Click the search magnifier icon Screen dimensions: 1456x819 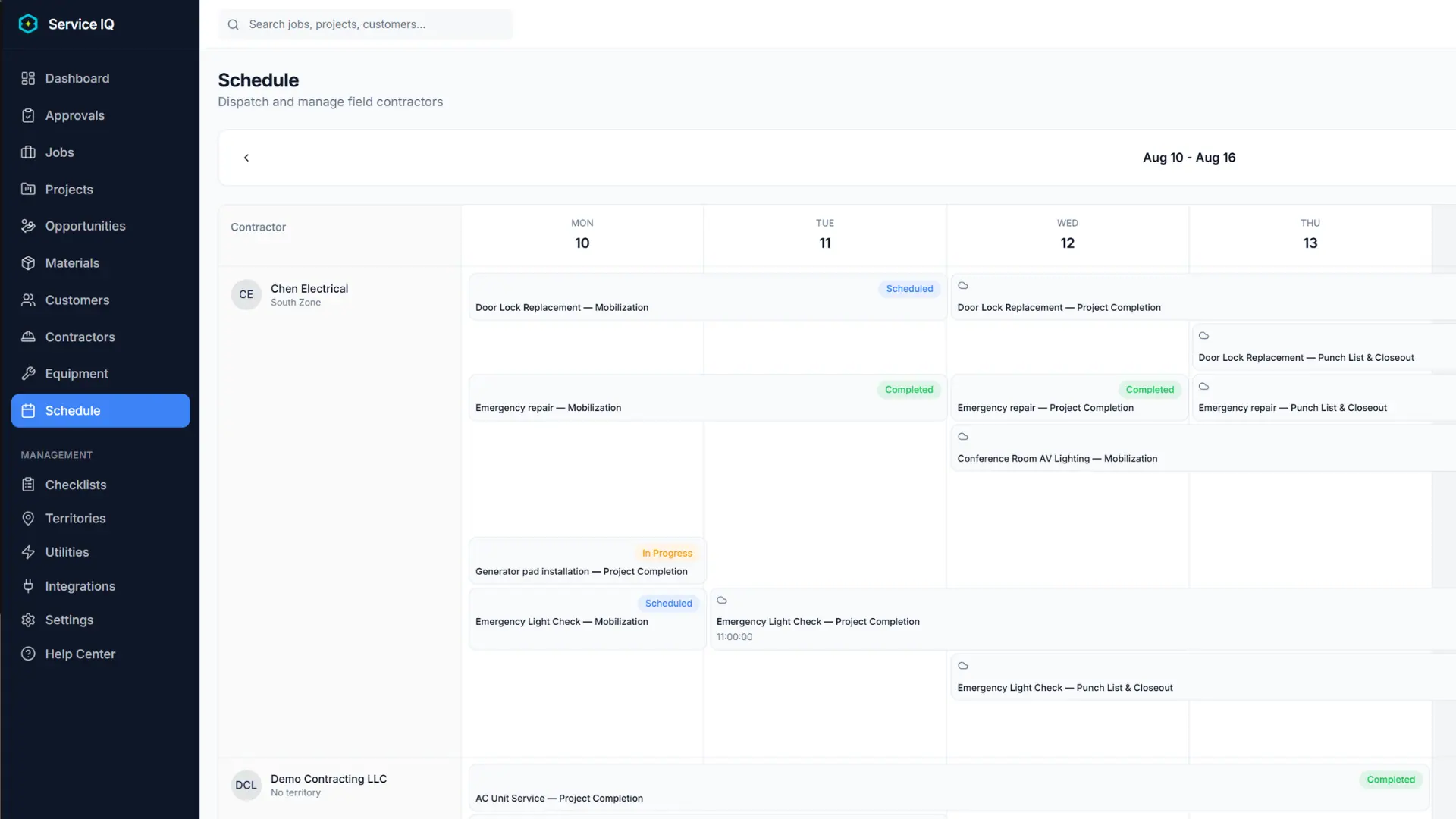point(234,24)
